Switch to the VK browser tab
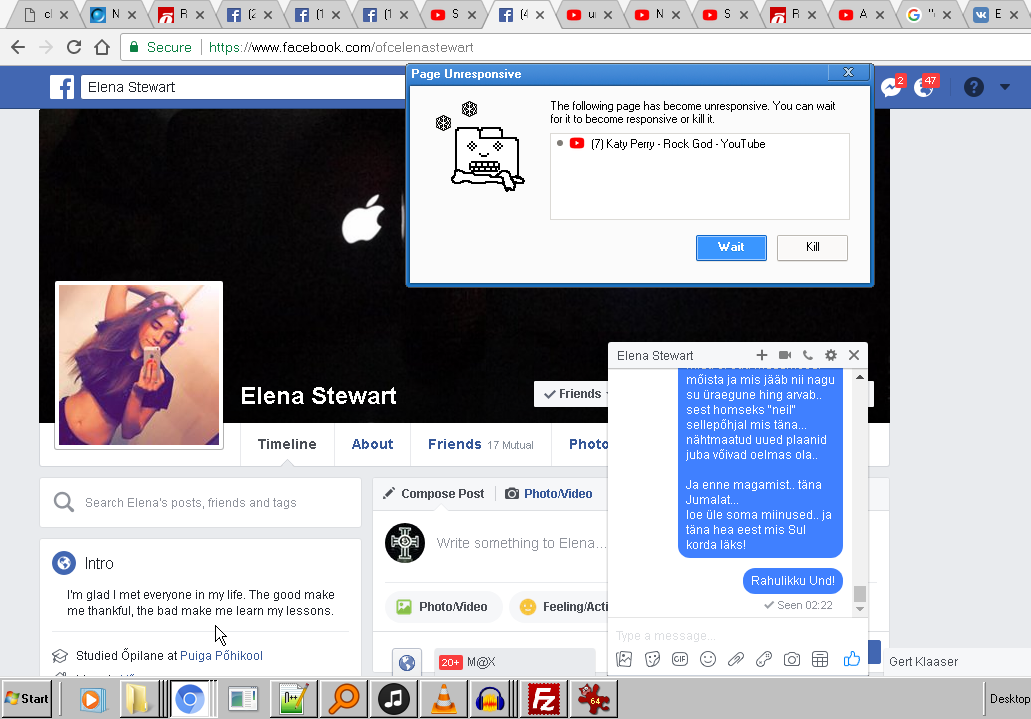1031x719 pixels. click(996, 14)
